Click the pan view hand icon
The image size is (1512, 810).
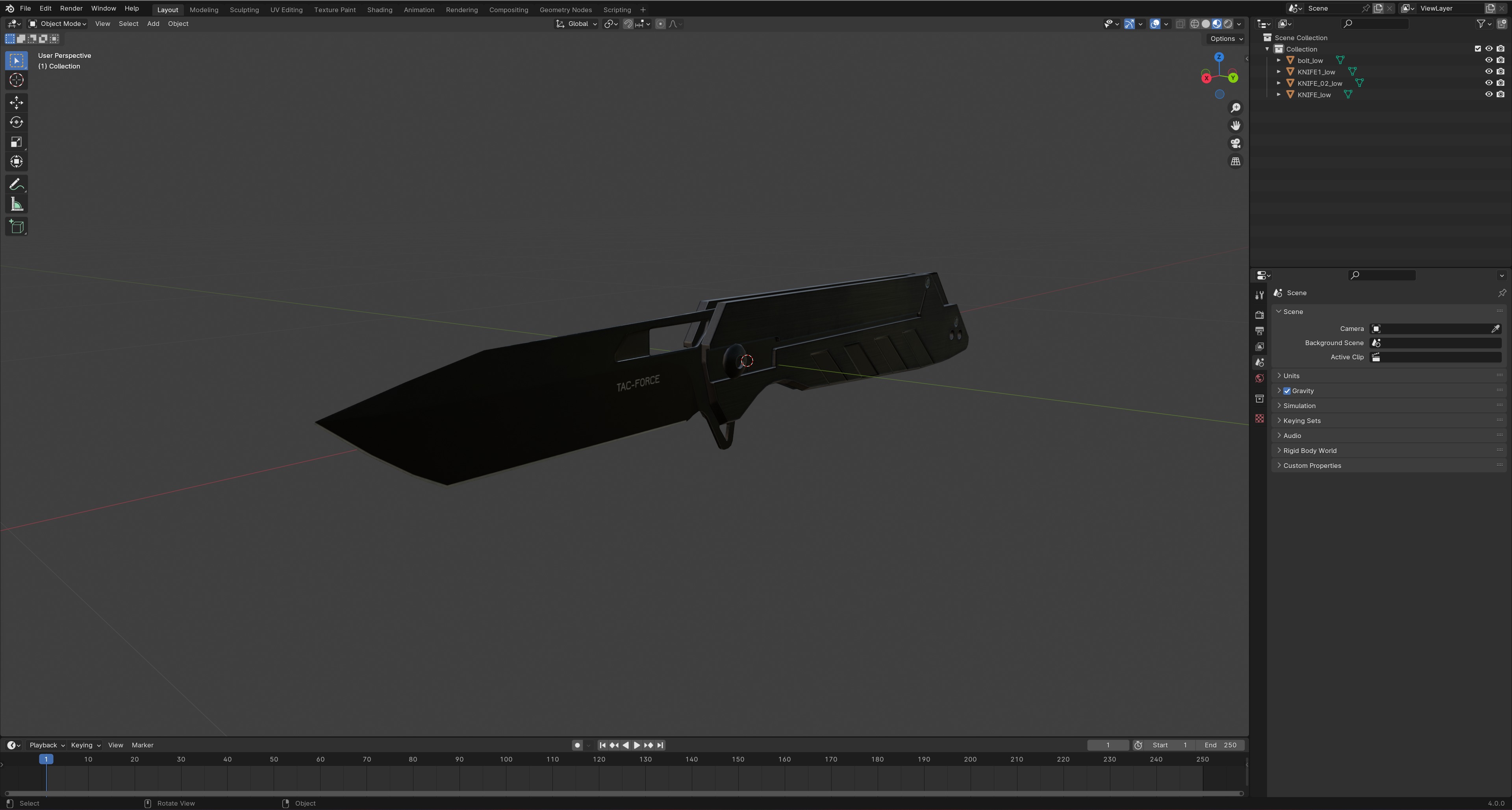pyautogui.click(x=1236, y=126)
